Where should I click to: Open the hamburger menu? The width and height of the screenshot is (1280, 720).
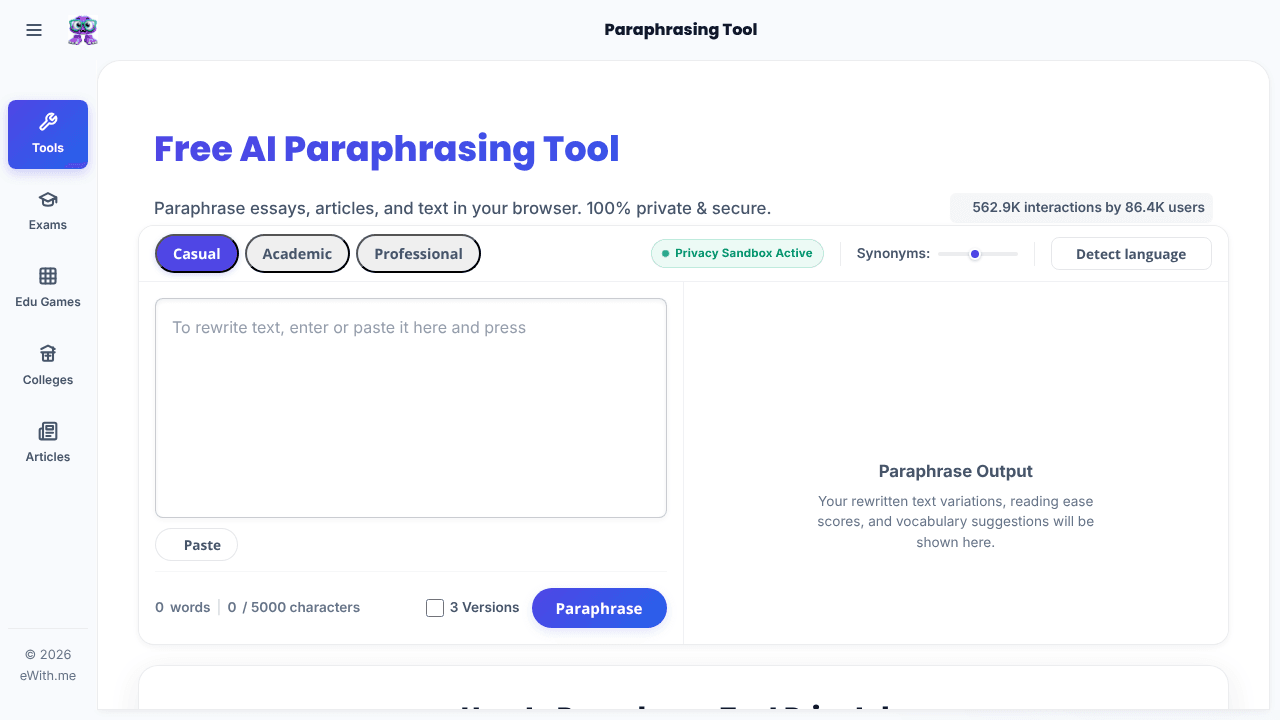(34, 30)
